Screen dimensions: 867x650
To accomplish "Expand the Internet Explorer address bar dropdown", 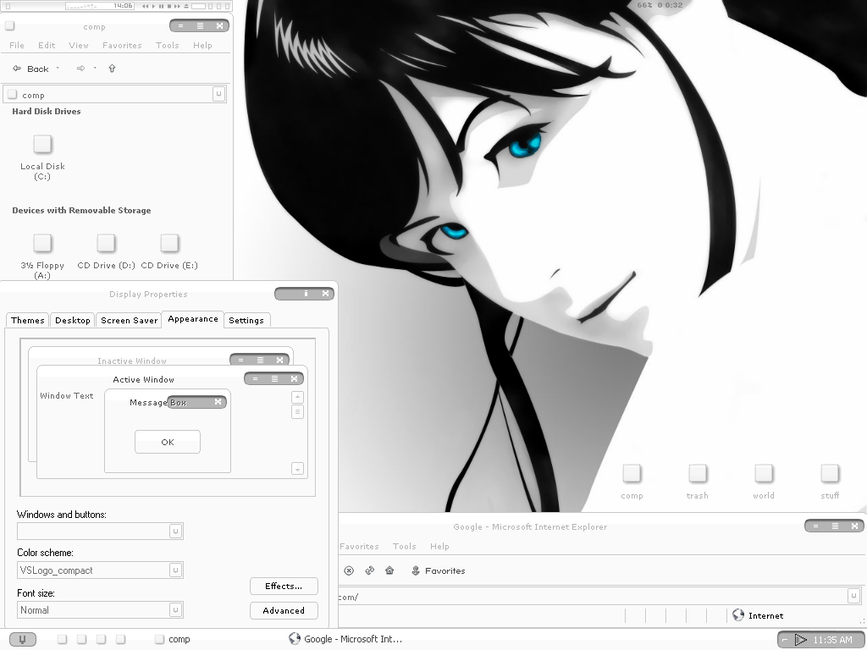I will click(x=854, y=596).
